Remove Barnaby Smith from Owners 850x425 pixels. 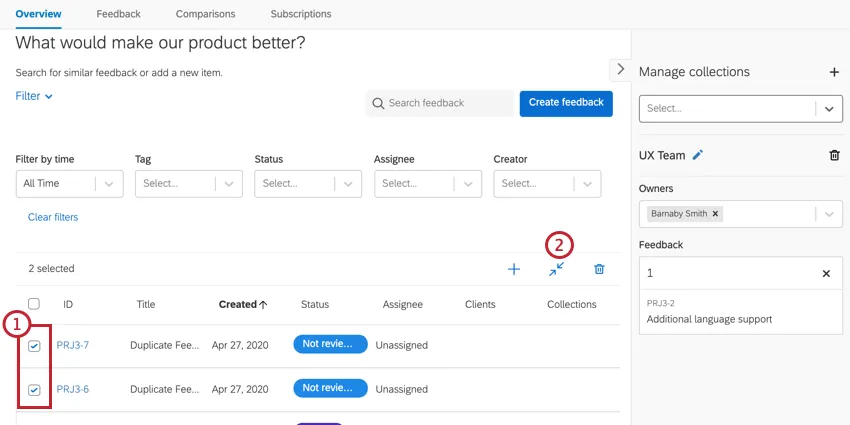(716, 214)
